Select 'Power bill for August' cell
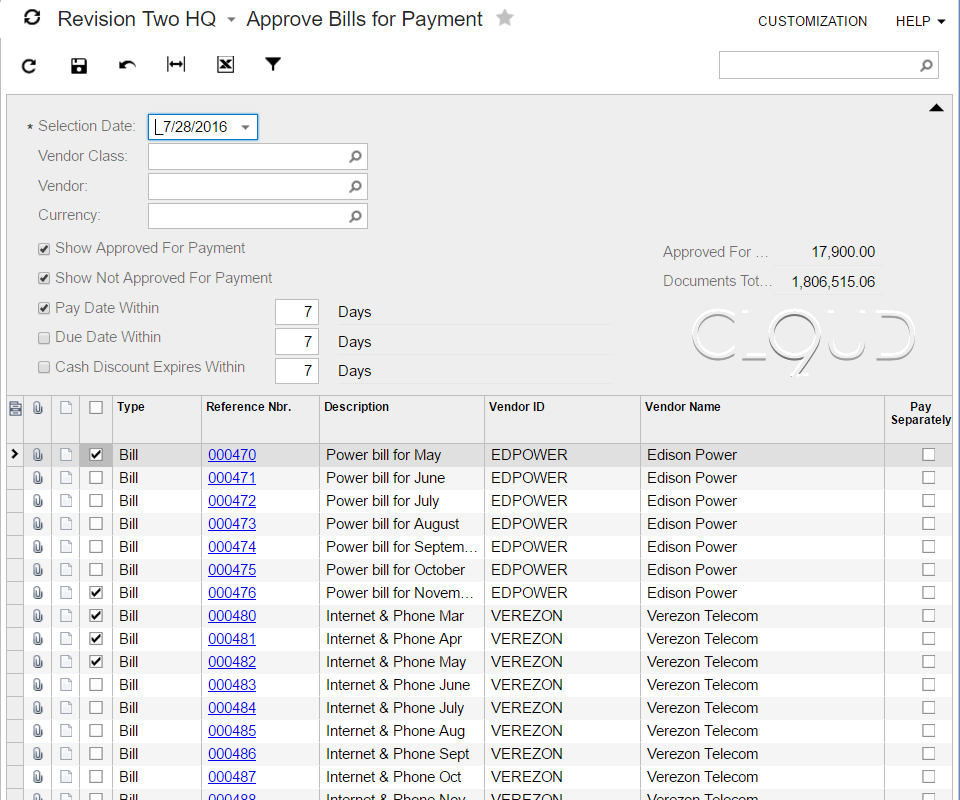Screen dimensions: 960x800 pos(402,524)
